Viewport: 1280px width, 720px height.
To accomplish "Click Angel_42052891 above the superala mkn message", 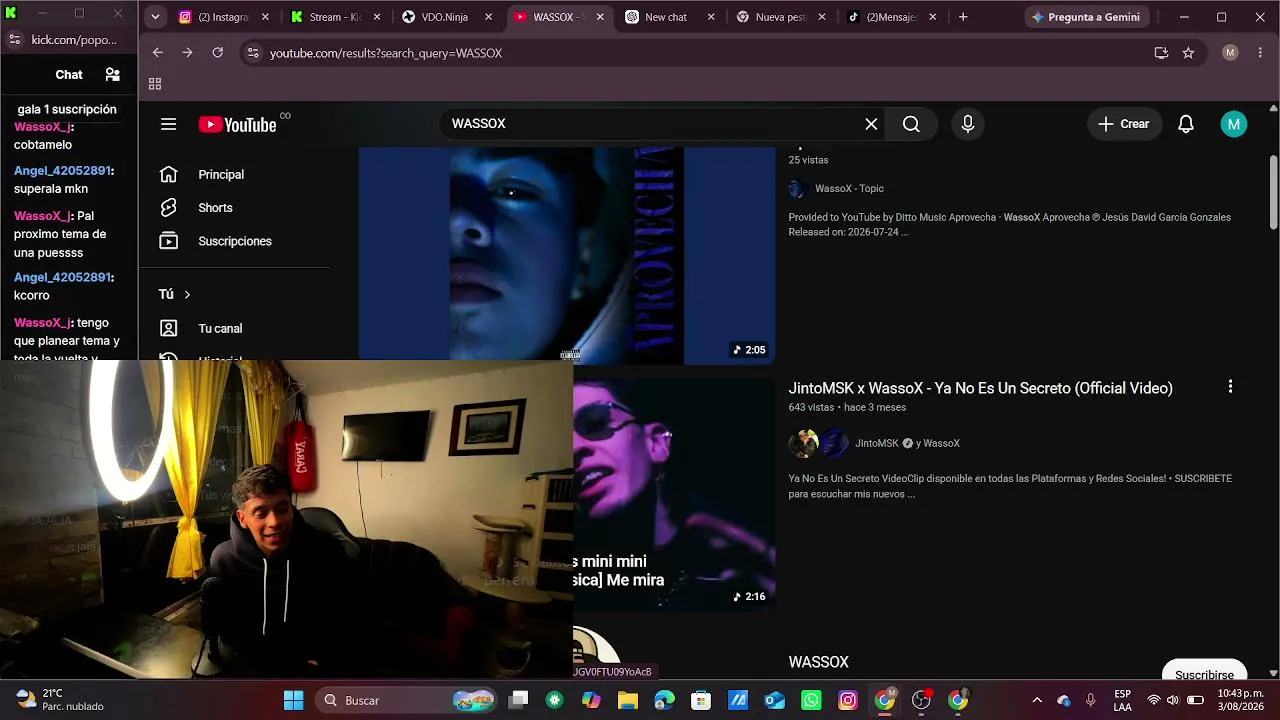I will pyautogui.click(x=62, y=171).
